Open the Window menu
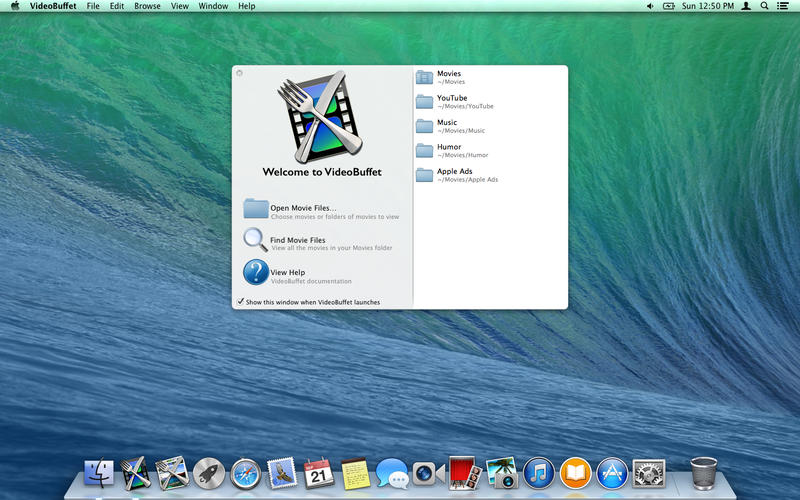The height and width of the screenshot is (500, 800). click(x=213, y=6)
